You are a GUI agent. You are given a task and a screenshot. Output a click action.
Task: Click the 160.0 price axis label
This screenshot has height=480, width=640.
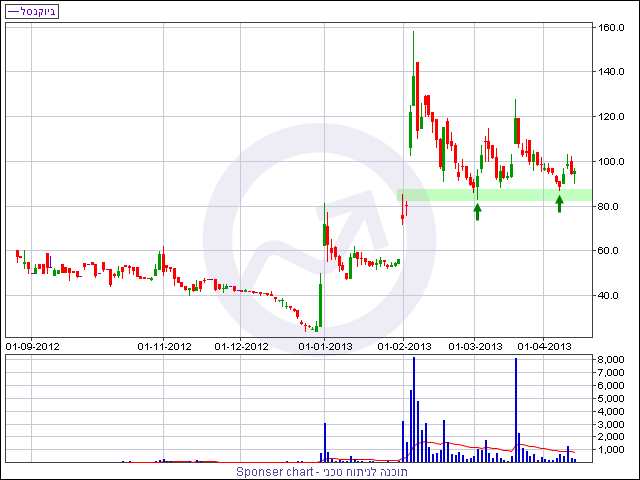pyautogui.click(x=612, y=27)
